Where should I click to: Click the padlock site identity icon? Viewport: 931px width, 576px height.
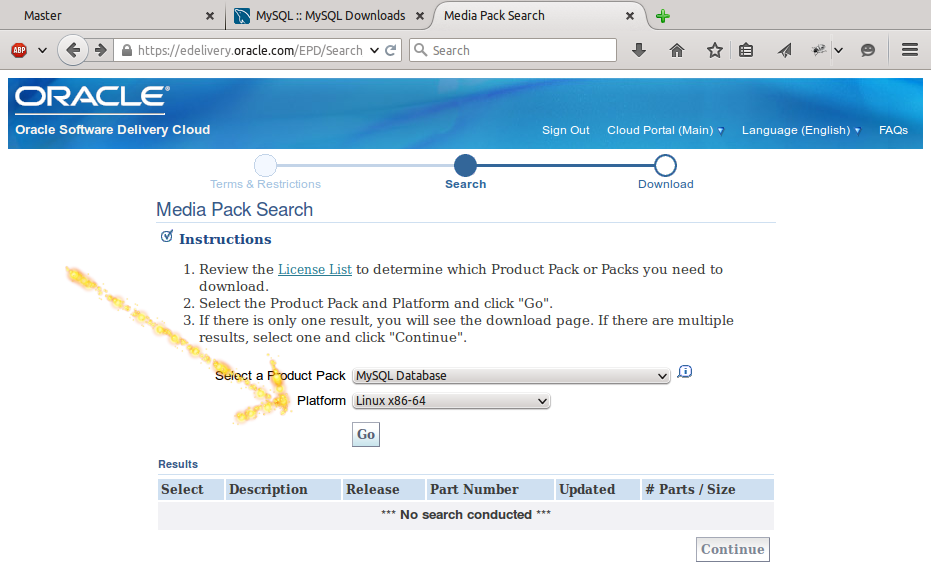tap(126, 50)
